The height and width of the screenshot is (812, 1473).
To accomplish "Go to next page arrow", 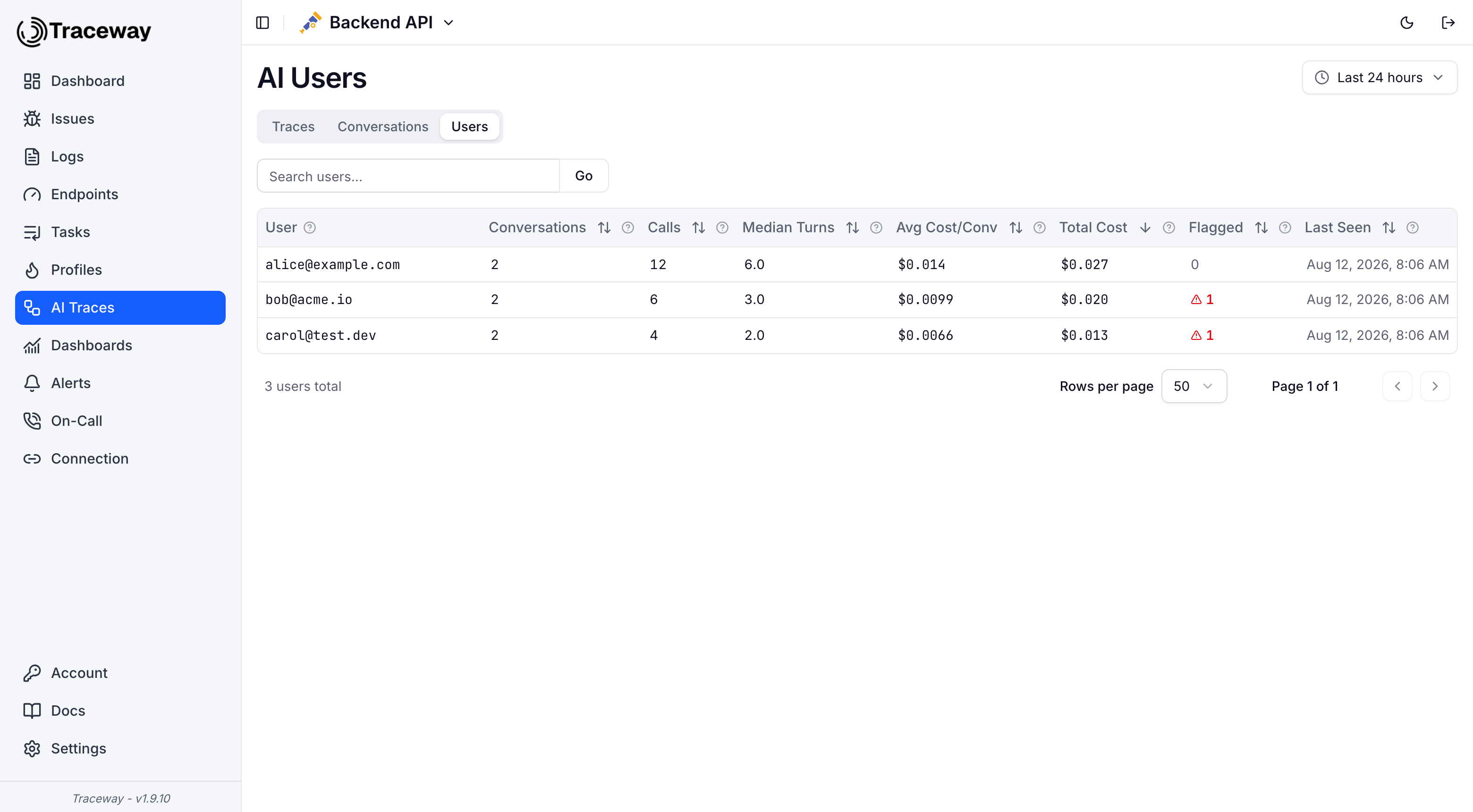I will [x=1435, y=386].
